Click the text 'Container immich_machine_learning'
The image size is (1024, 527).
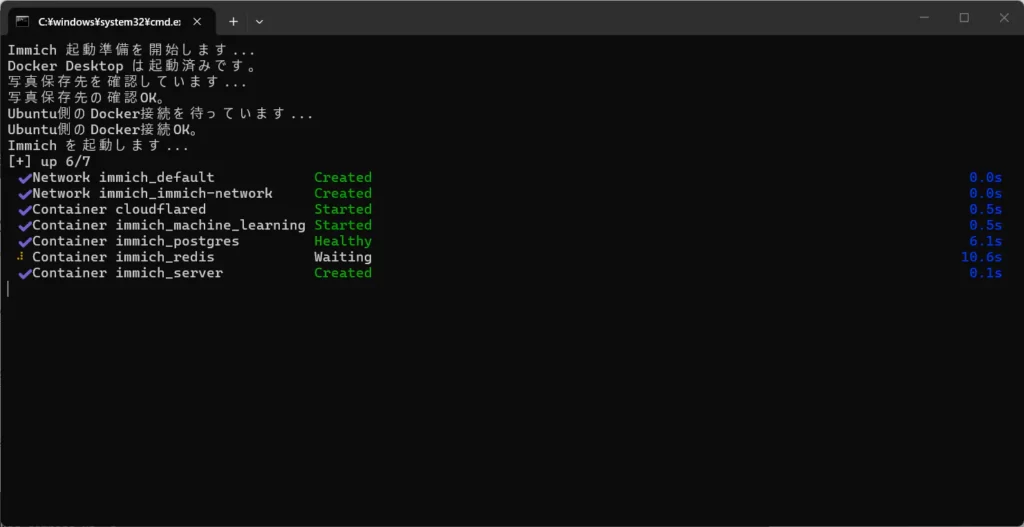[x=168, y=225]
